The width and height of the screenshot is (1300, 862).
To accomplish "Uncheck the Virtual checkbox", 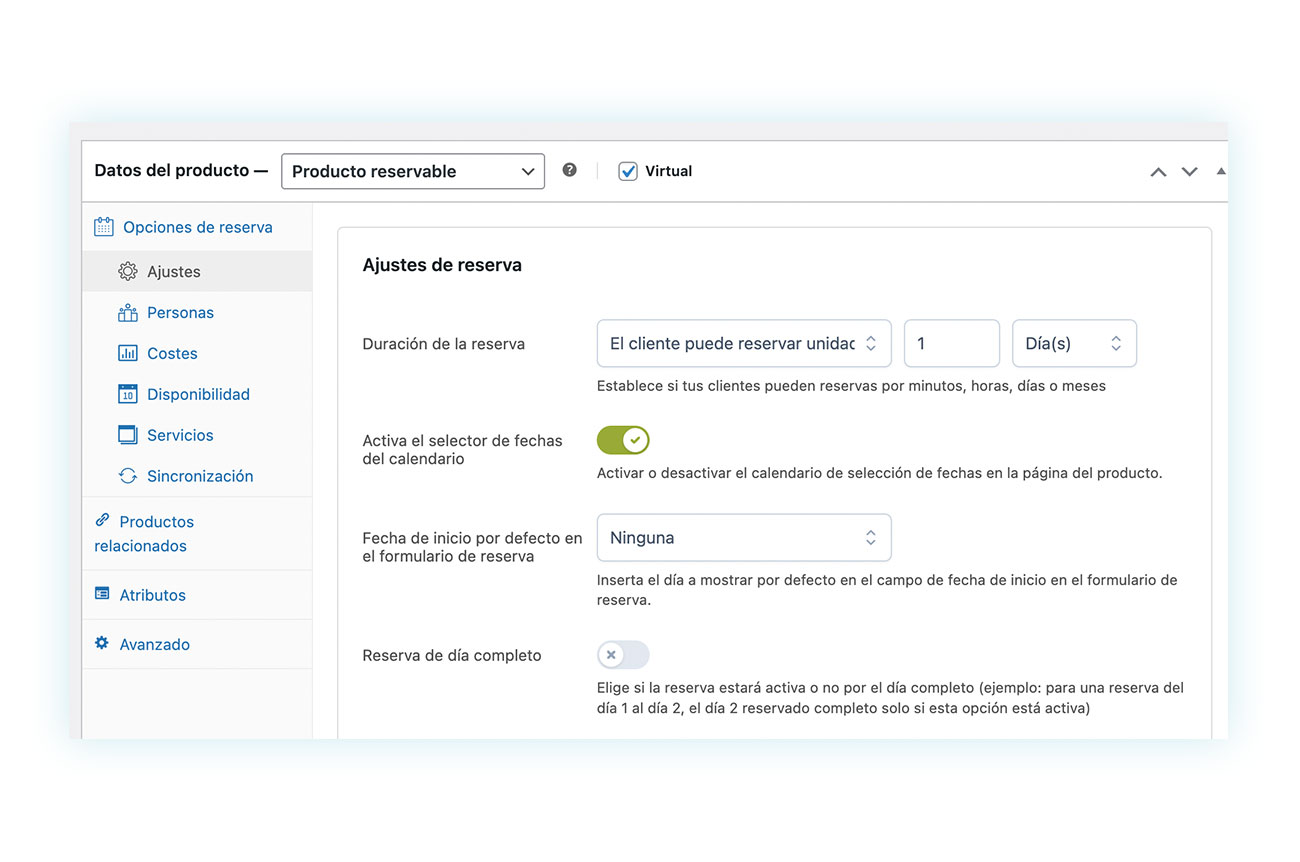I will [x=627, y=170].
